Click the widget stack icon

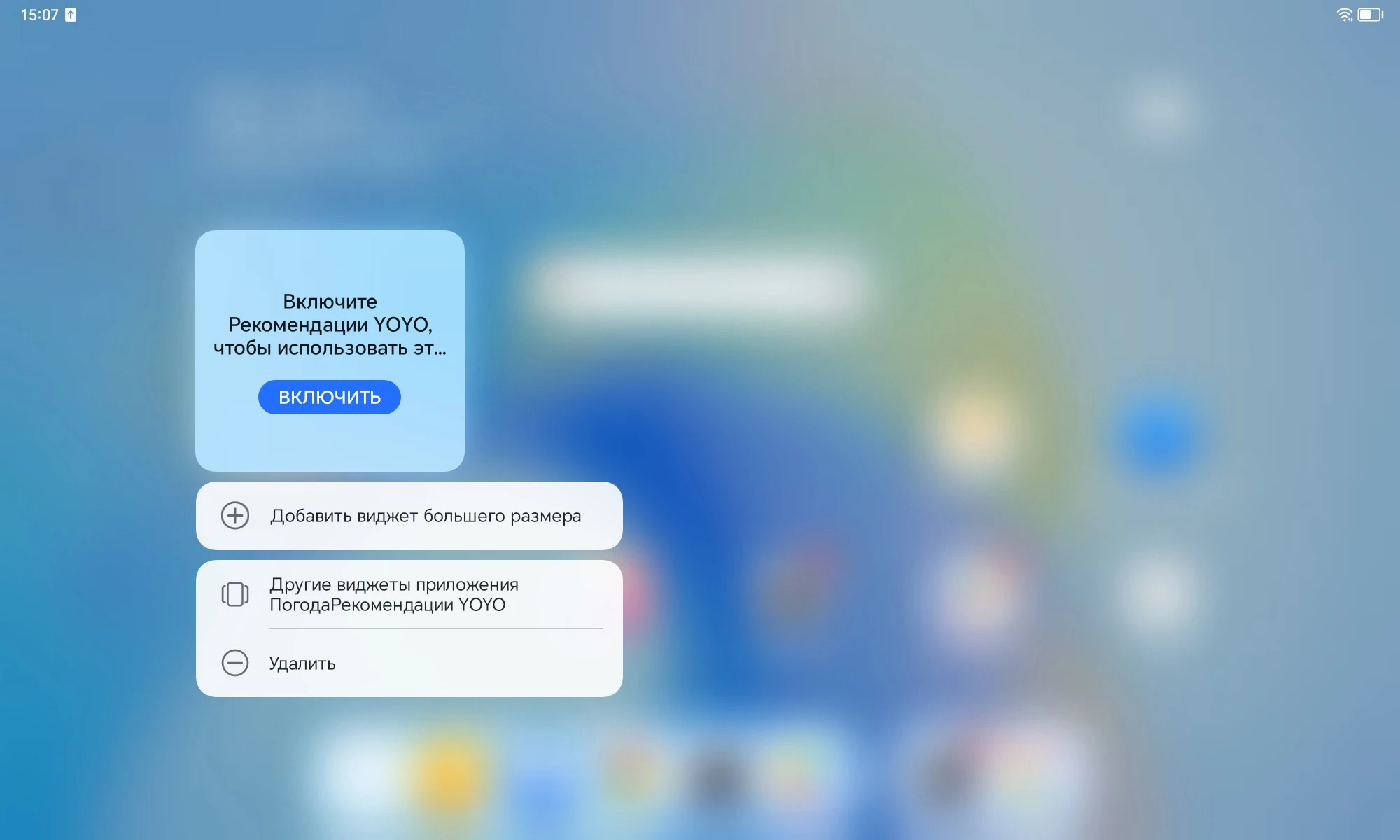235,594
